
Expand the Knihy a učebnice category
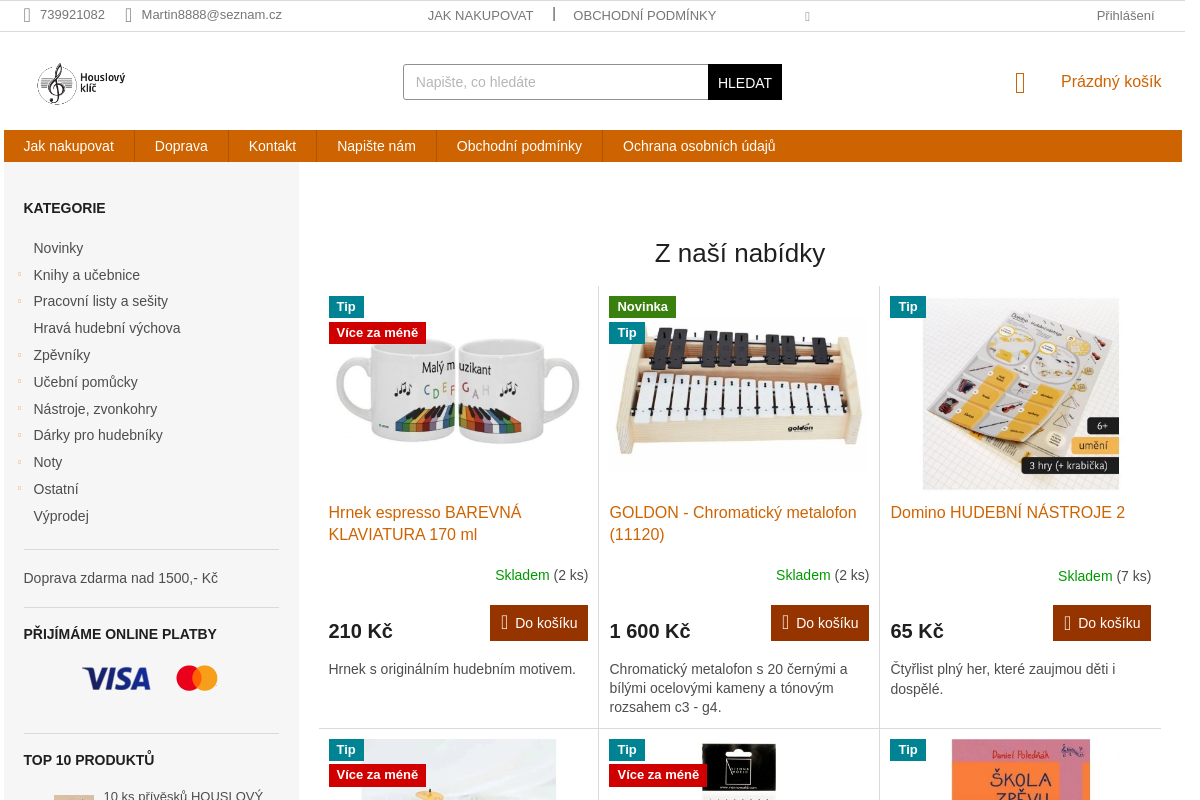(20, 274)
